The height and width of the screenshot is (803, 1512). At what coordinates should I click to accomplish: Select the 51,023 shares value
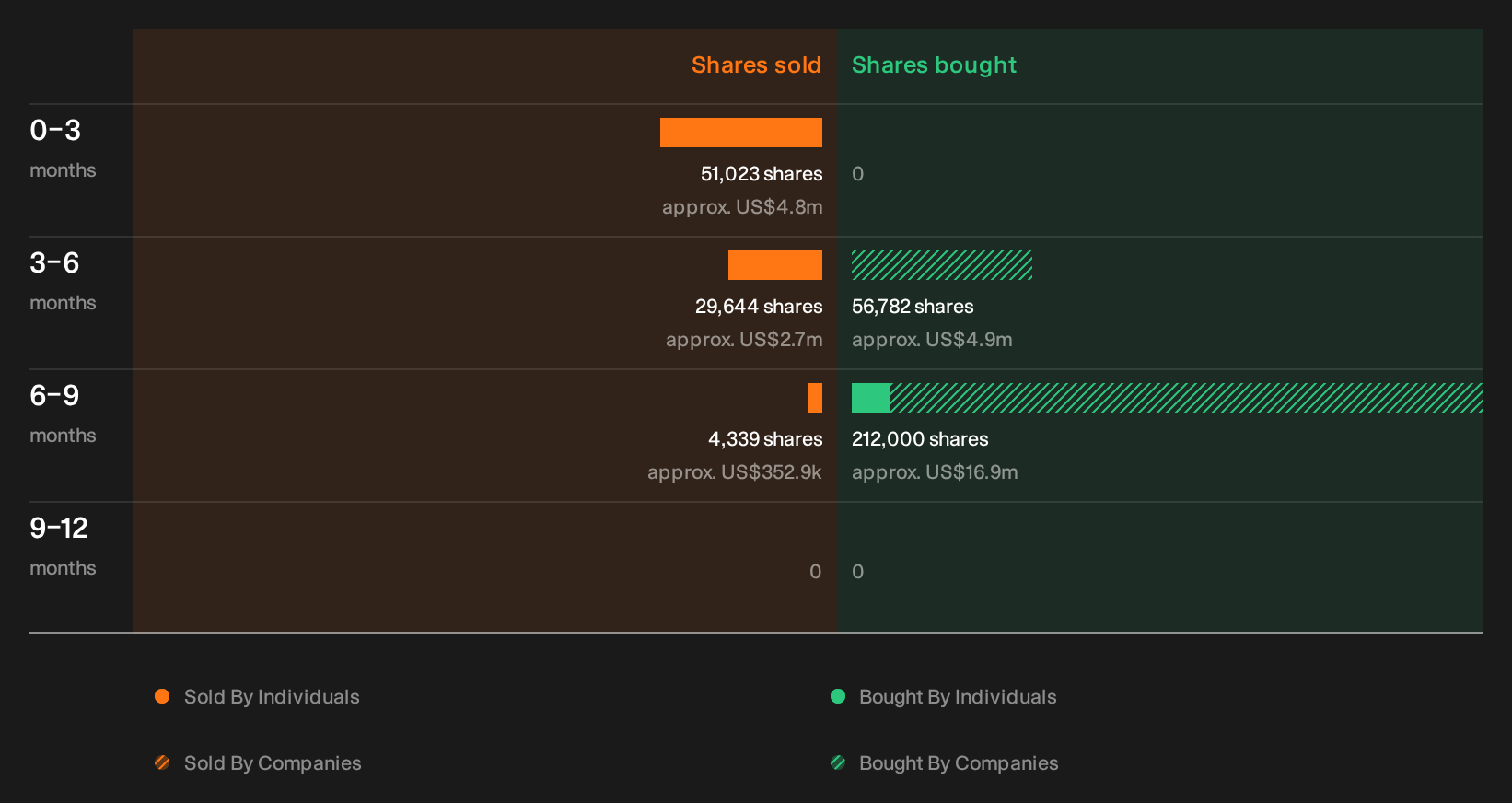pyautogui.click(x=762, y=174)
